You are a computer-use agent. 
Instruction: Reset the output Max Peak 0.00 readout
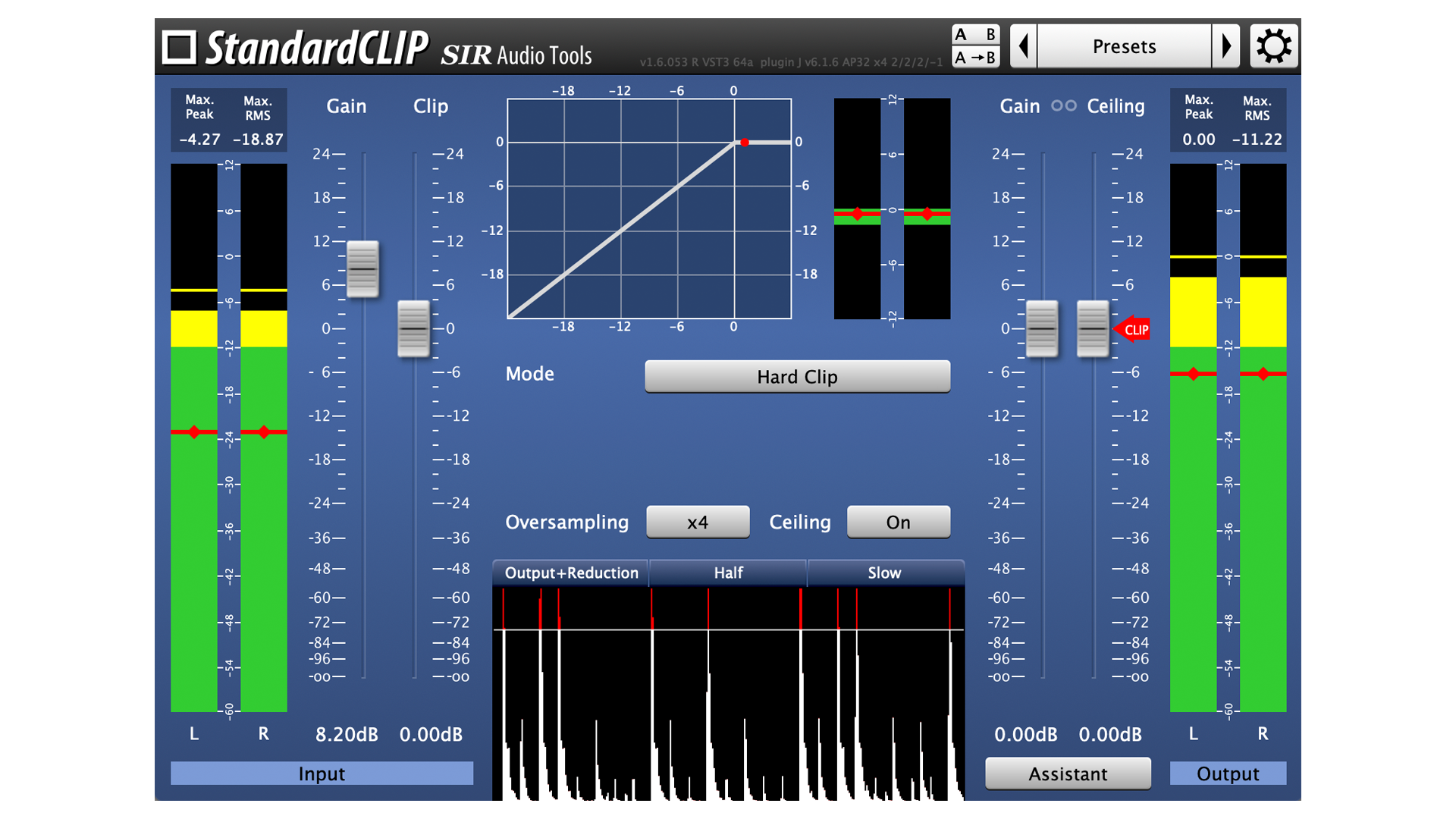point(1199,140)
